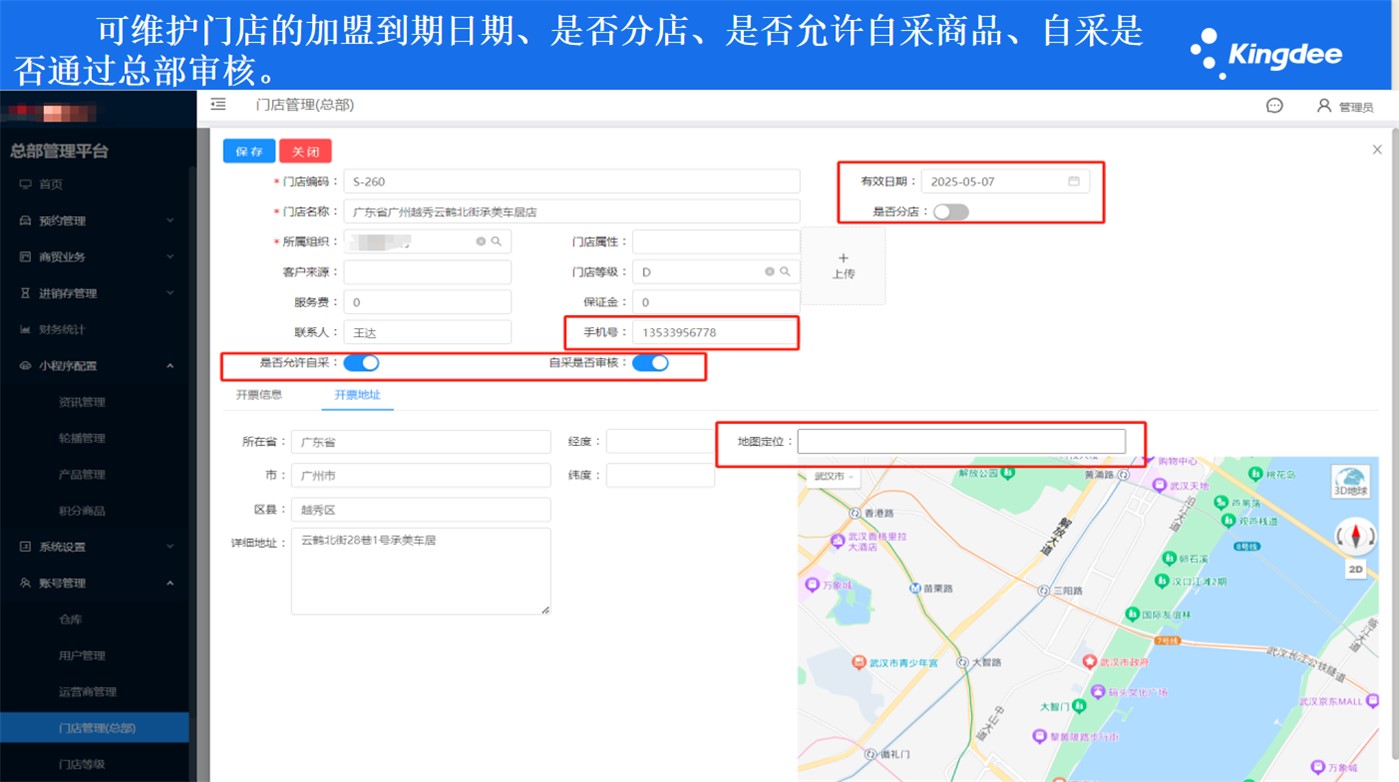Screen dimensions: 1399x782
Task: Switch to the 开票信息 tab
Action: tap(259, 395)
